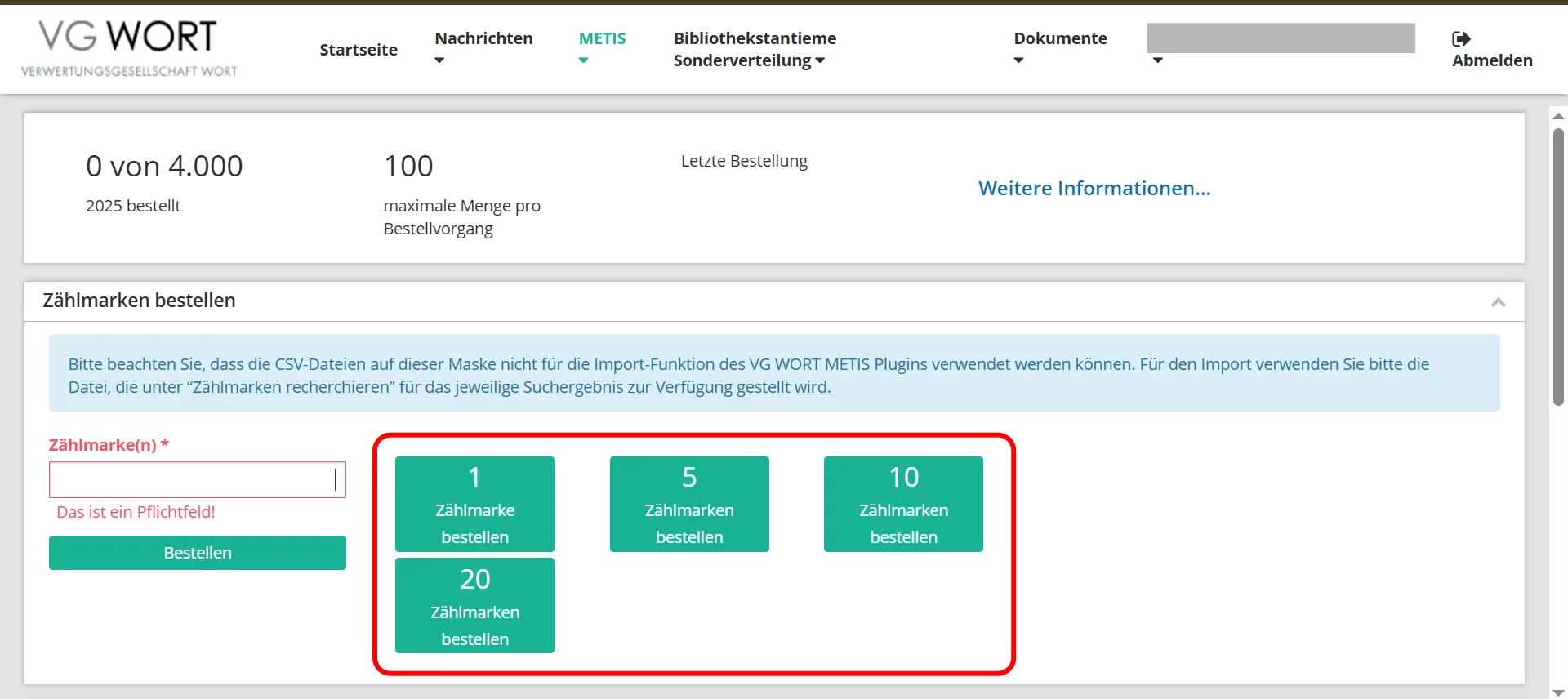Image resolution: width=1568 pixels, height=699 pixels.
Task: Expand the Sonderverteilung dropdown arrow
Action: point(820,60)
